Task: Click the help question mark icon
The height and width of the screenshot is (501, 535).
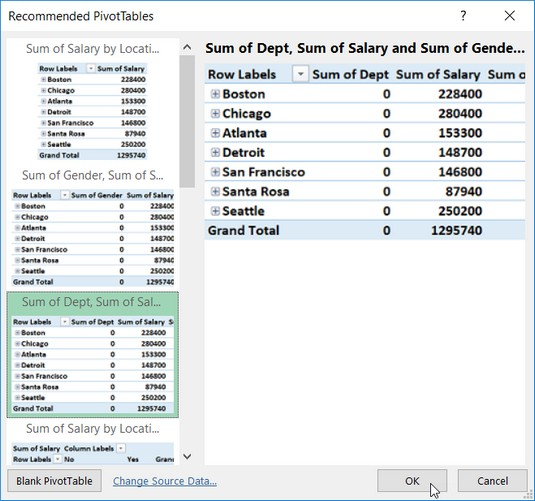Action: point(463,16)
